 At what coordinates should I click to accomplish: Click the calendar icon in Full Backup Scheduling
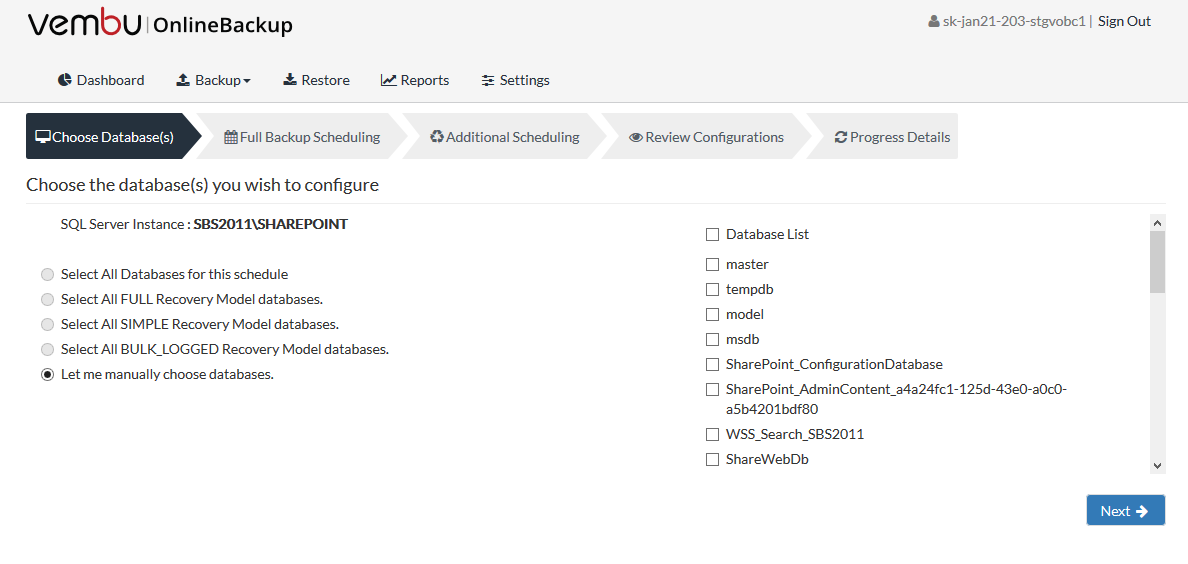click(x=231, y=137)
